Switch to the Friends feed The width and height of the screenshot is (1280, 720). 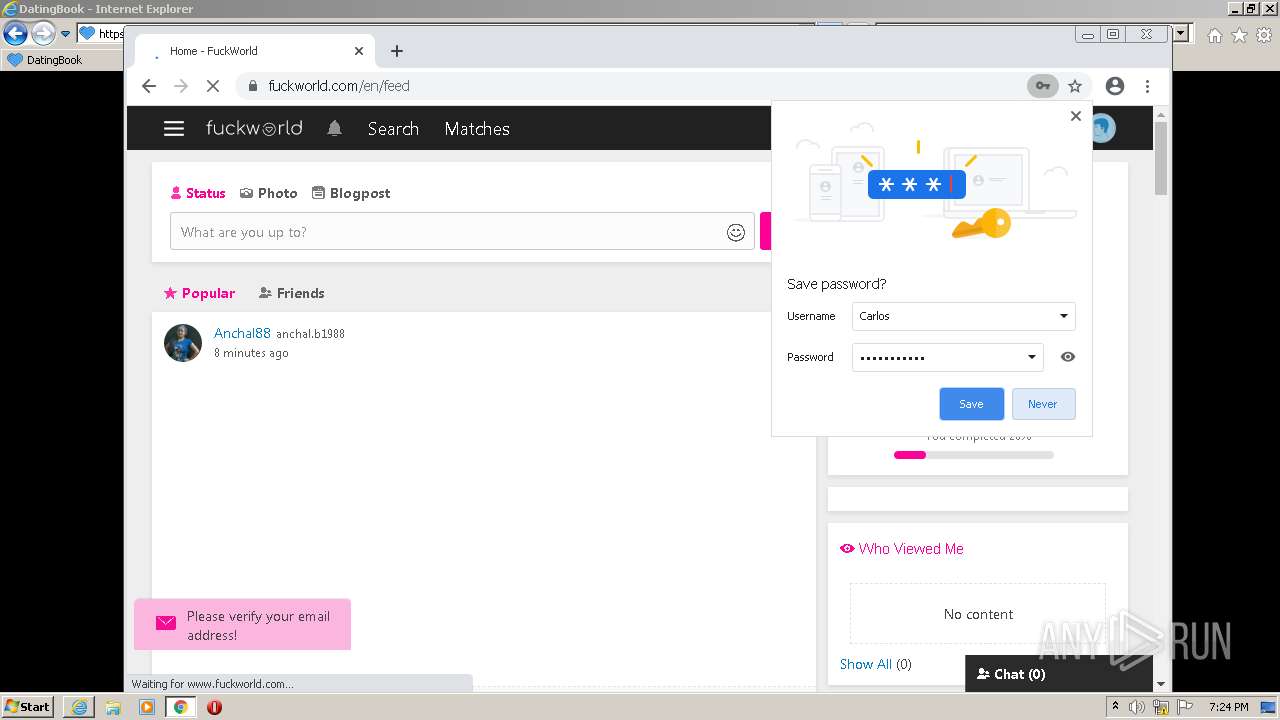click(x=292, y=293)
